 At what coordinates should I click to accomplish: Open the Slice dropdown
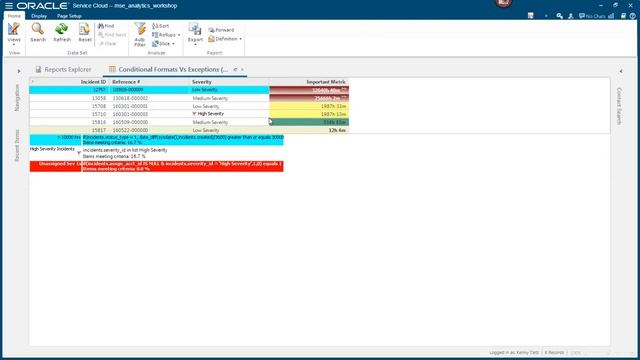tap(163, 43)
